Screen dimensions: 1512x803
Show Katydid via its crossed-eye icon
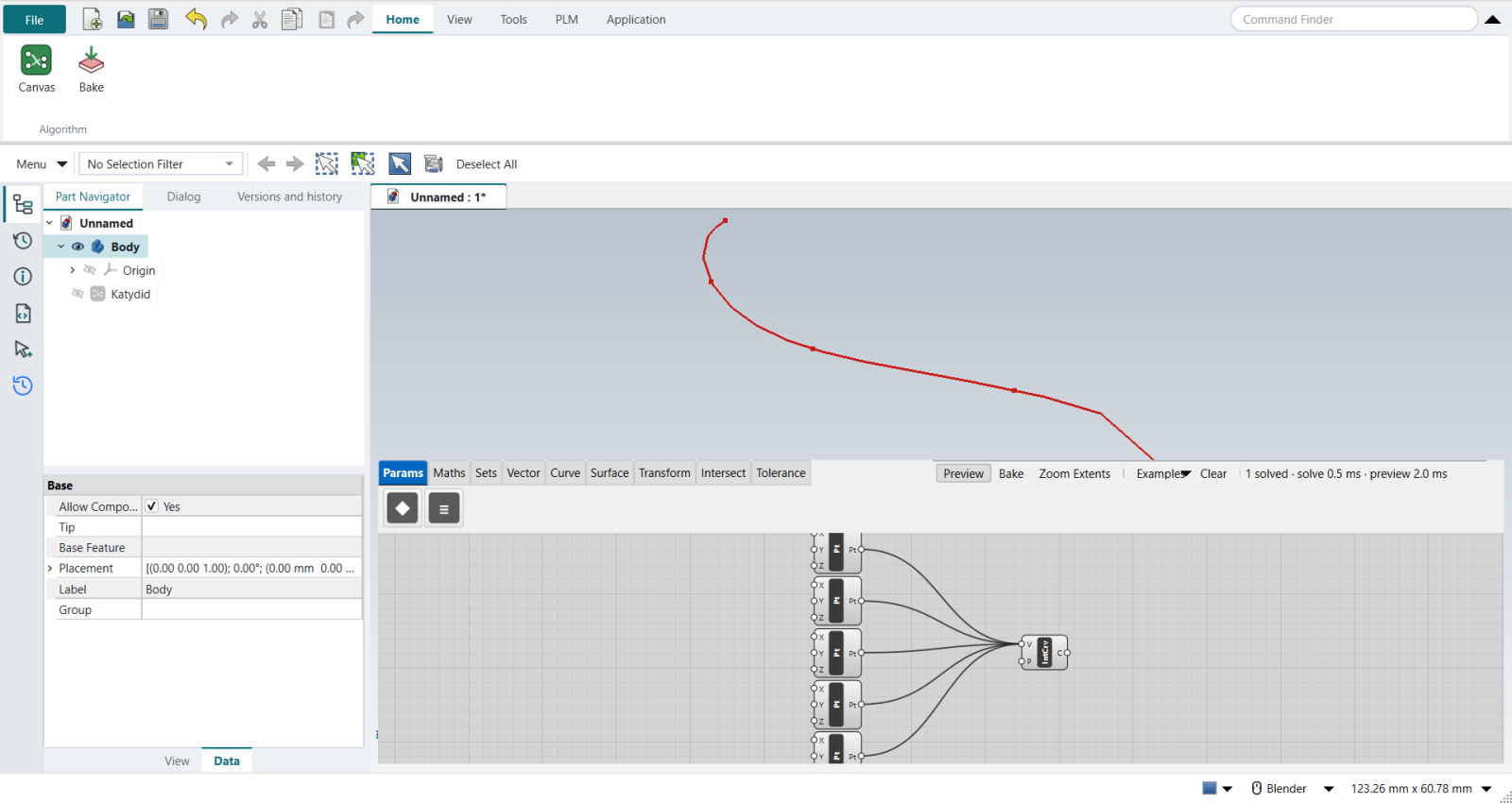[78, 294]
